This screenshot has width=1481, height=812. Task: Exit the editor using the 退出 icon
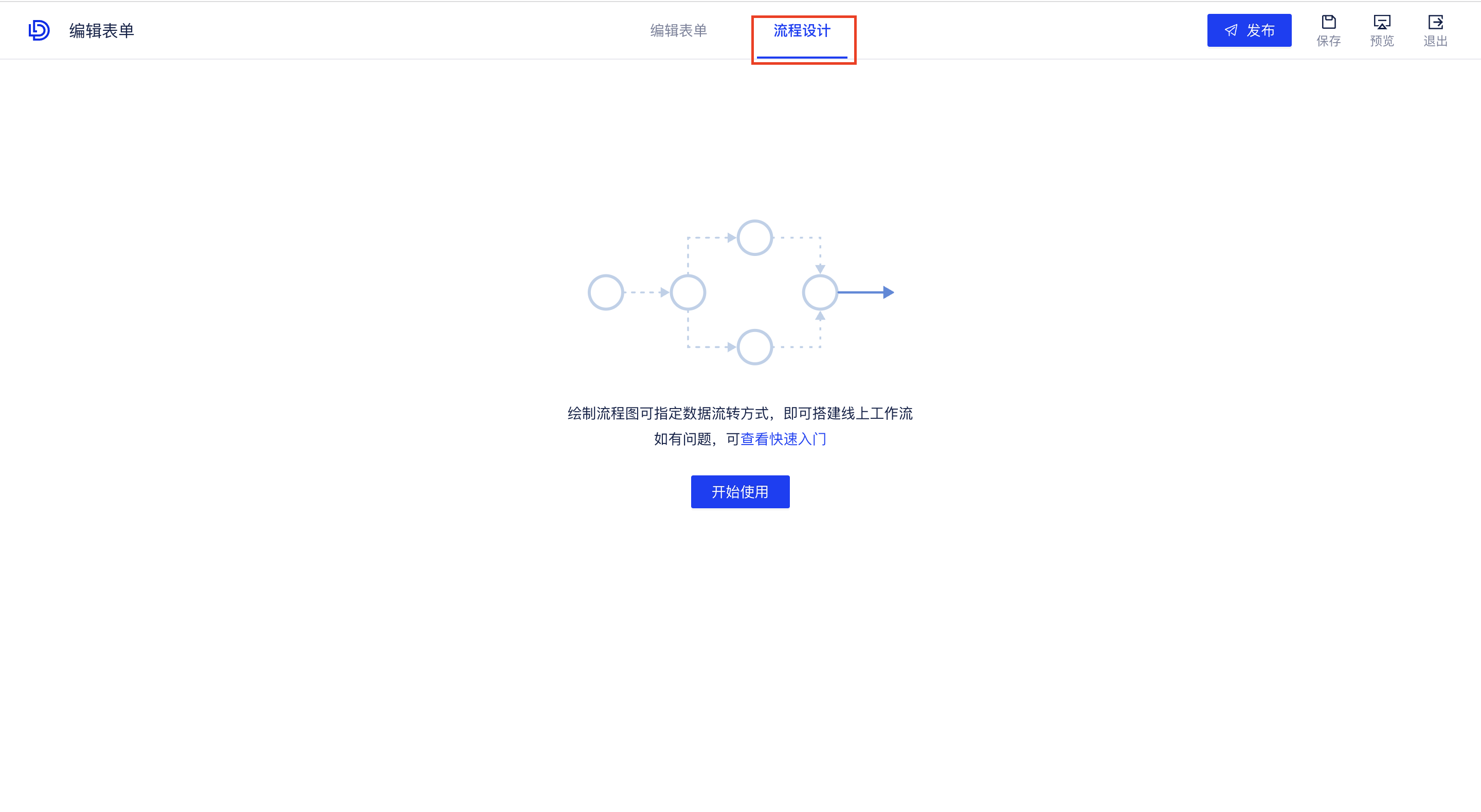(x=1435, y=22)
